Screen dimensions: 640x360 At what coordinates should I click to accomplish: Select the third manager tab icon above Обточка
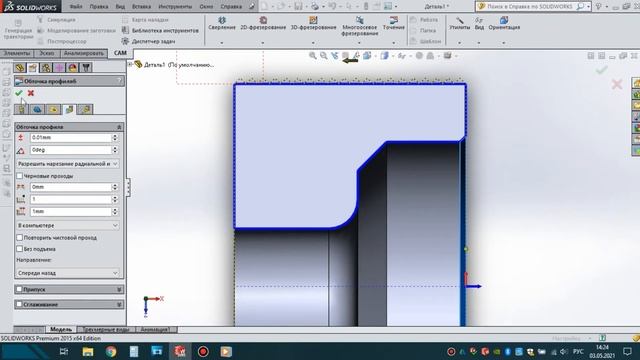[46, 67]
